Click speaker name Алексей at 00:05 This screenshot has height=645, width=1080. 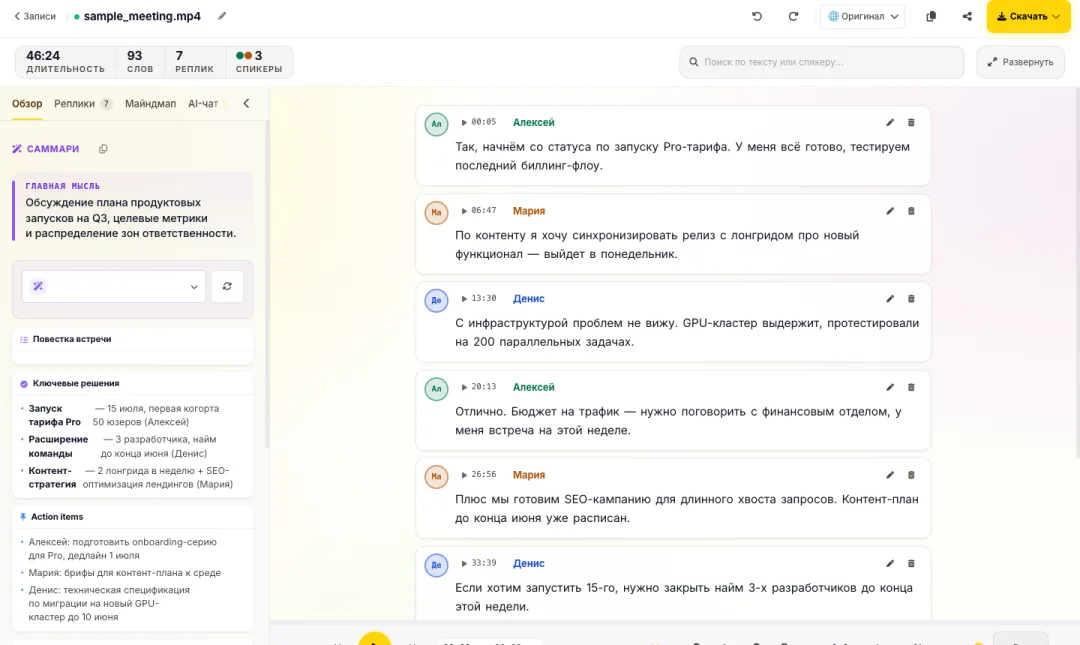pos(533,122)
